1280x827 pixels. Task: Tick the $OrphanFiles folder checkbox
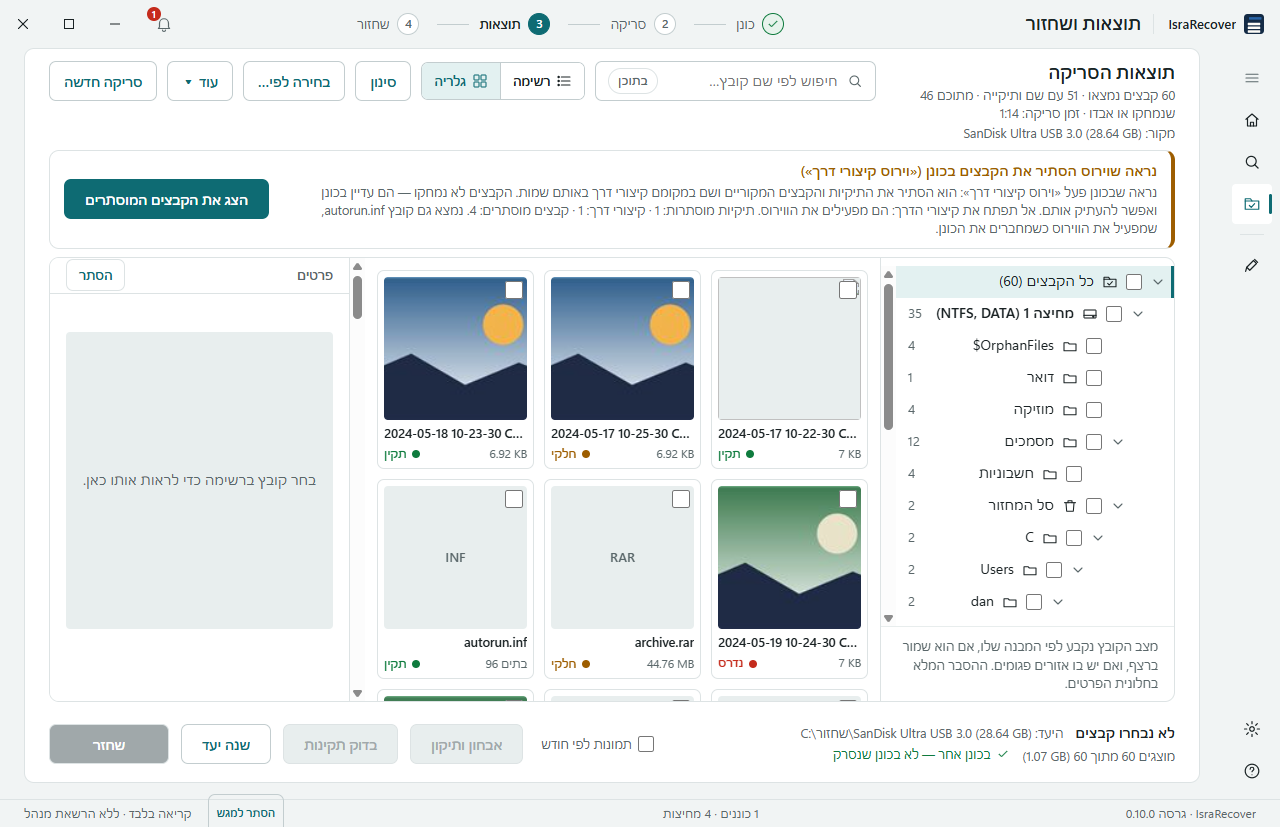tap(1094, 346)
